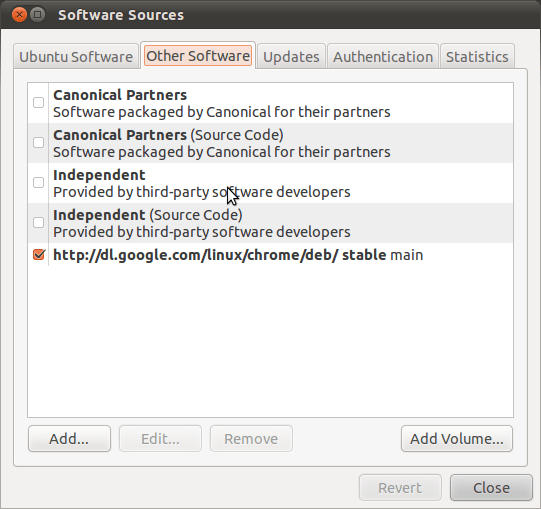Image resolution: width=541 pixels, height=509 pixels.
Task: Check the Independent (Source Code) checkbox
Action: click(38, 223)
